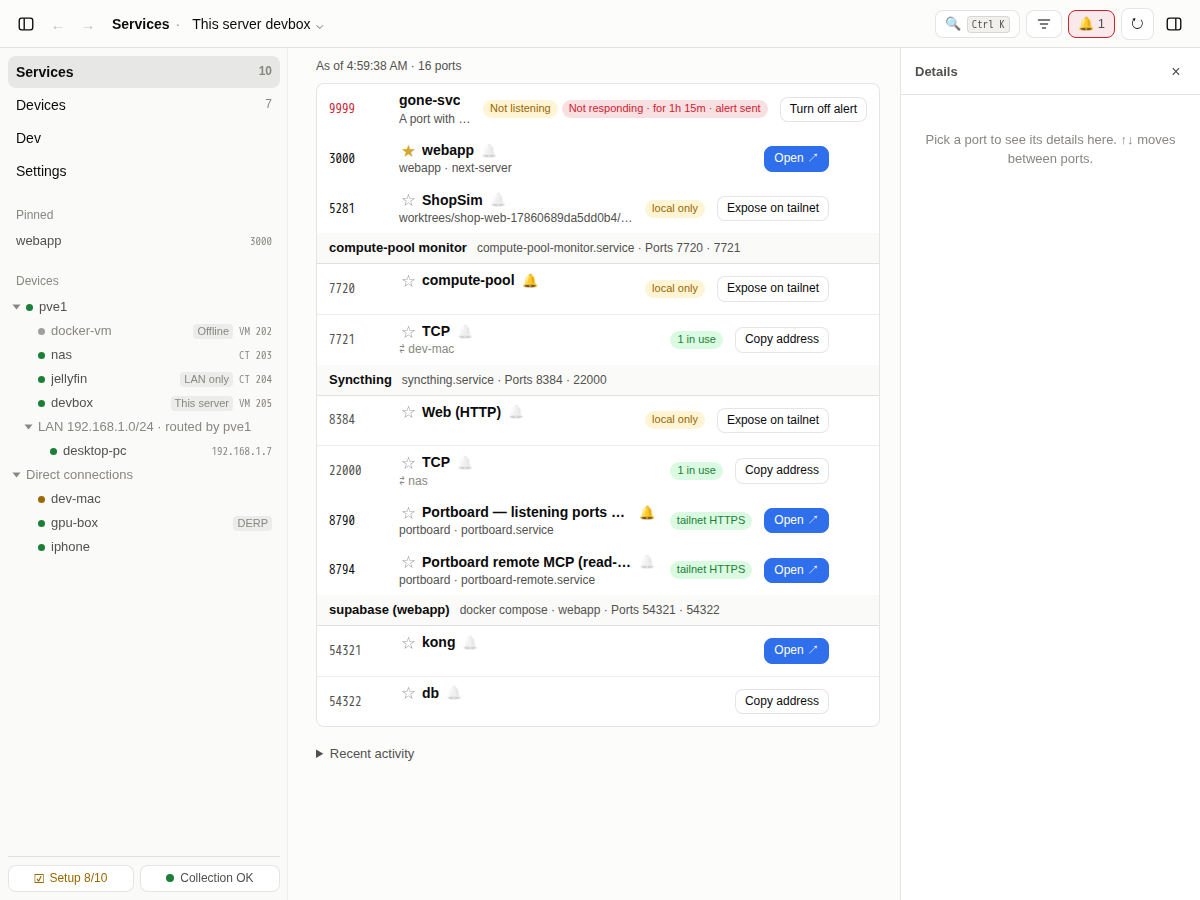
Task: Click the Services breadcrumb title
Action: coord(141,24)
